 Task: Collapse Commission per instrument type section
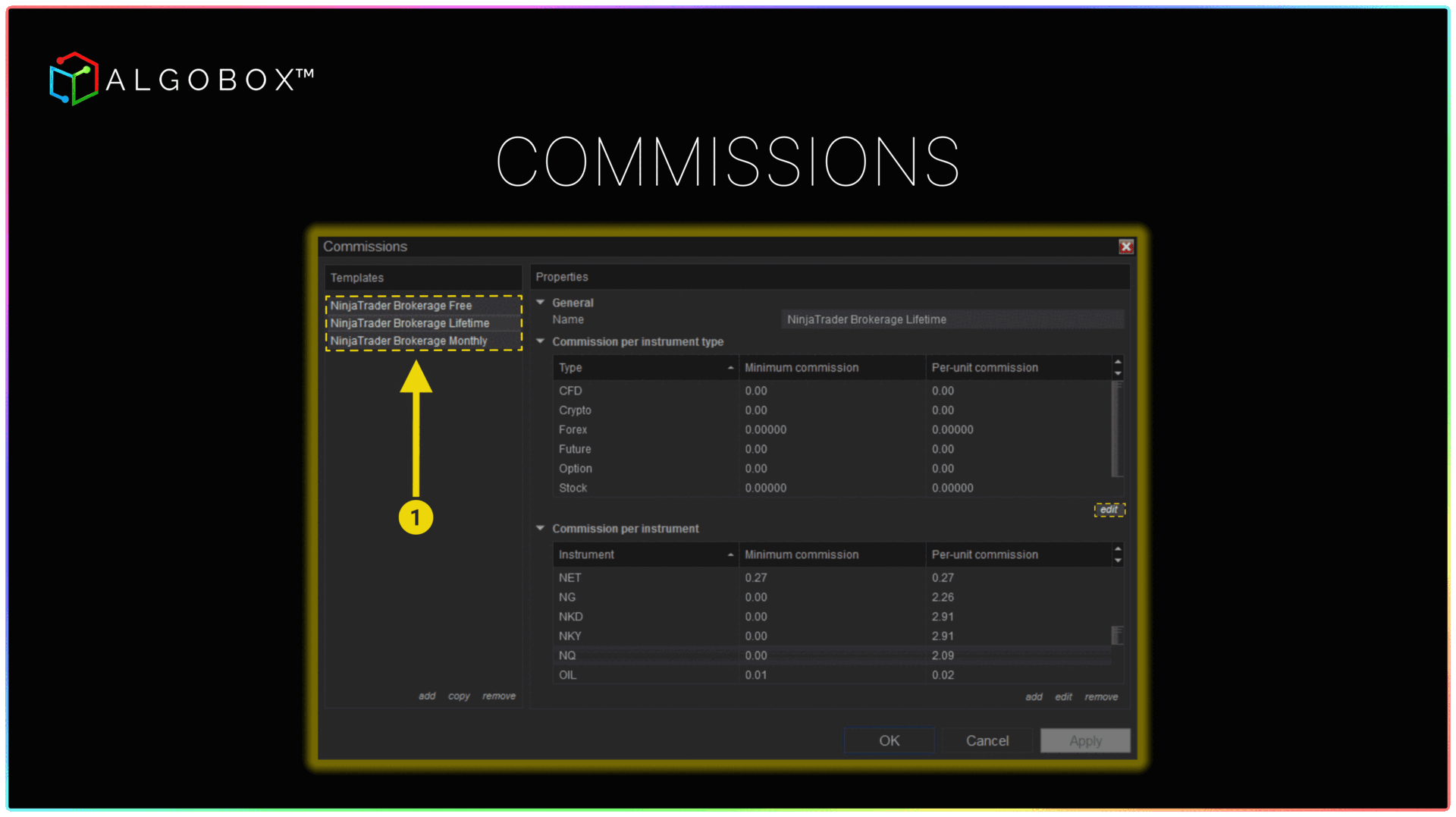coord(541,341)
